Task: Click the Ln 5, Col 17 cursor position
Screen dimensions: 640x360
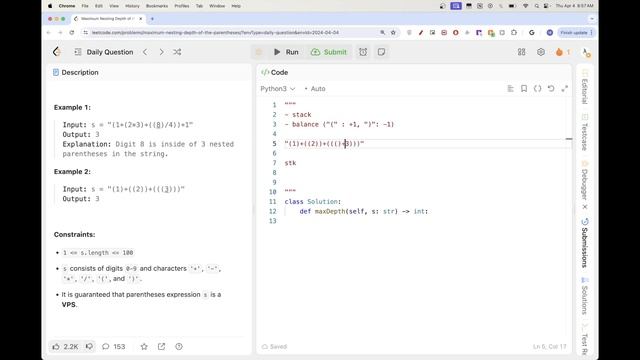Action: [549, 347]
